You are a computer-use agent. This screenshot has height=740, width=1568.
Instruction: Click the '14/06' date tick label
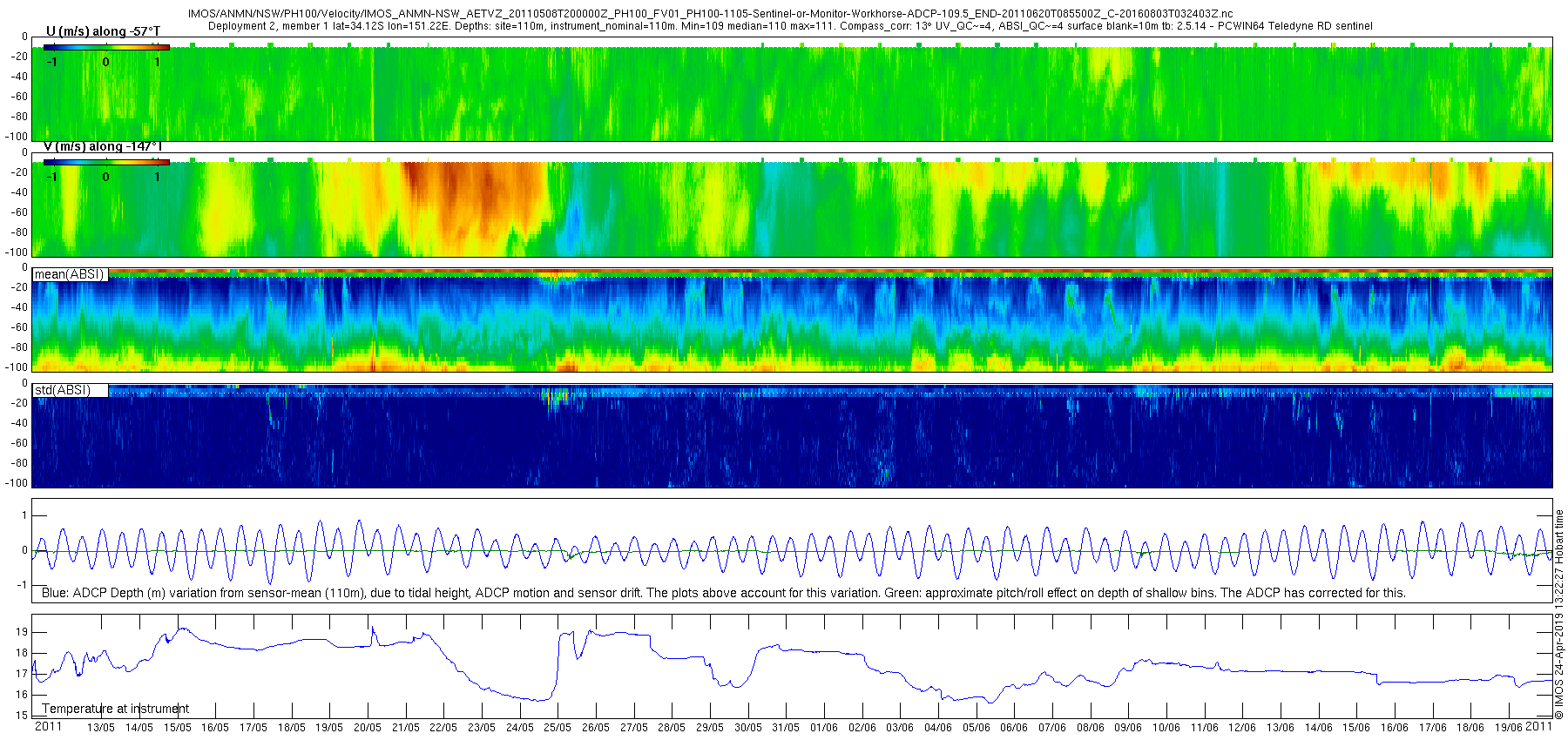tap(1319, 728)
